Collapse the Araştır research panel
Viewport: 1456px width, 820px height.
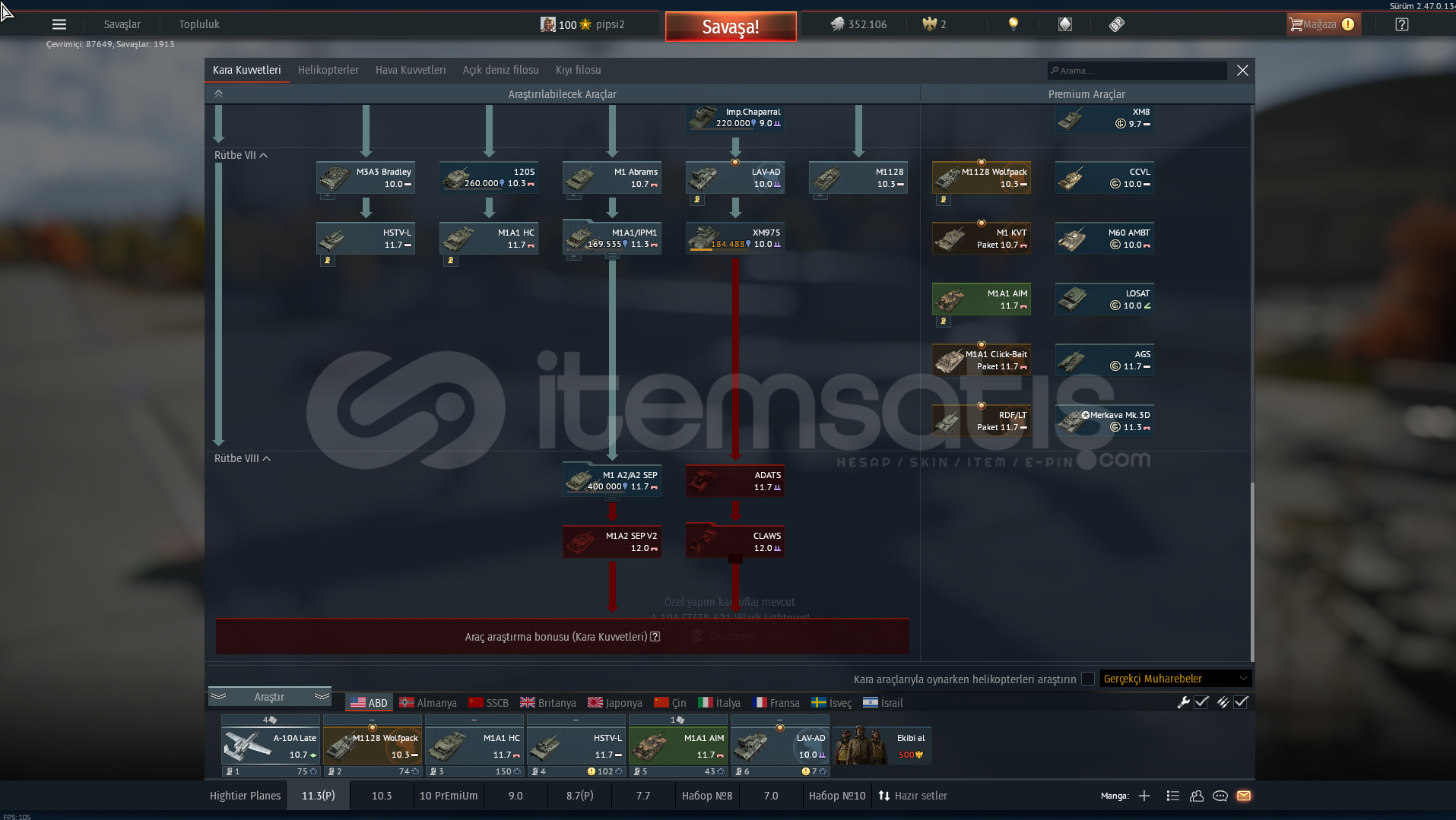click(x=269, y=697)
